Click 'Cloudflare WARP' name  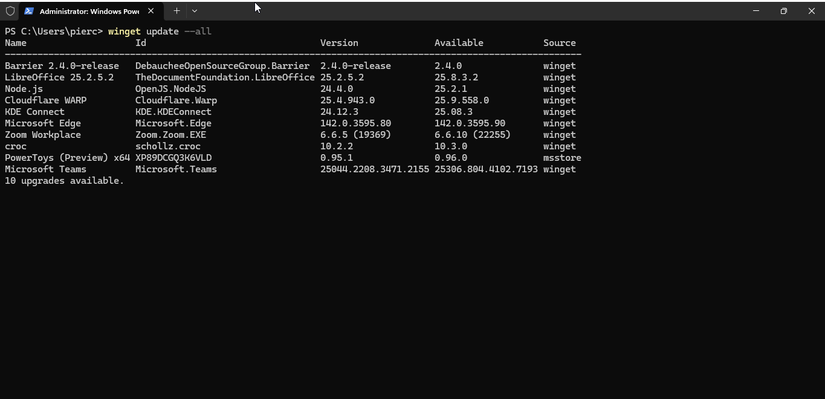[45, 101]
